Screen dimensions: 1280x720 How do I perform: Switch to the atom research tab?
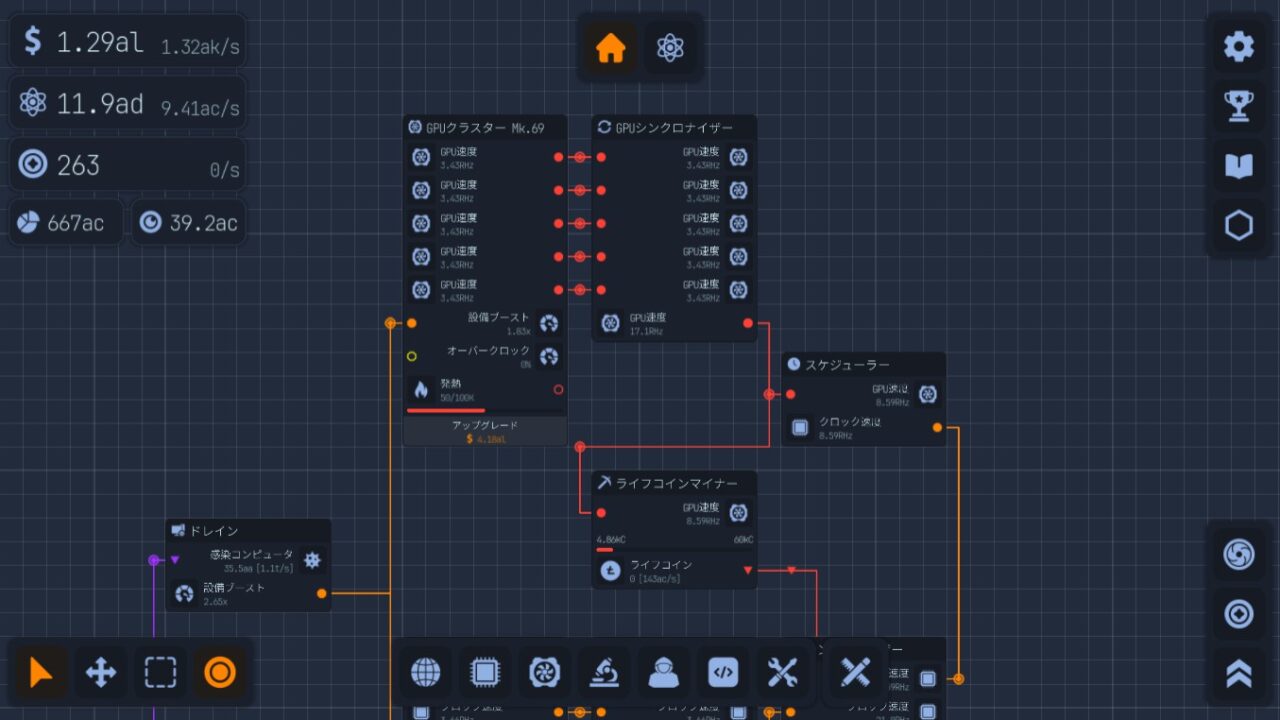[669, 48]
